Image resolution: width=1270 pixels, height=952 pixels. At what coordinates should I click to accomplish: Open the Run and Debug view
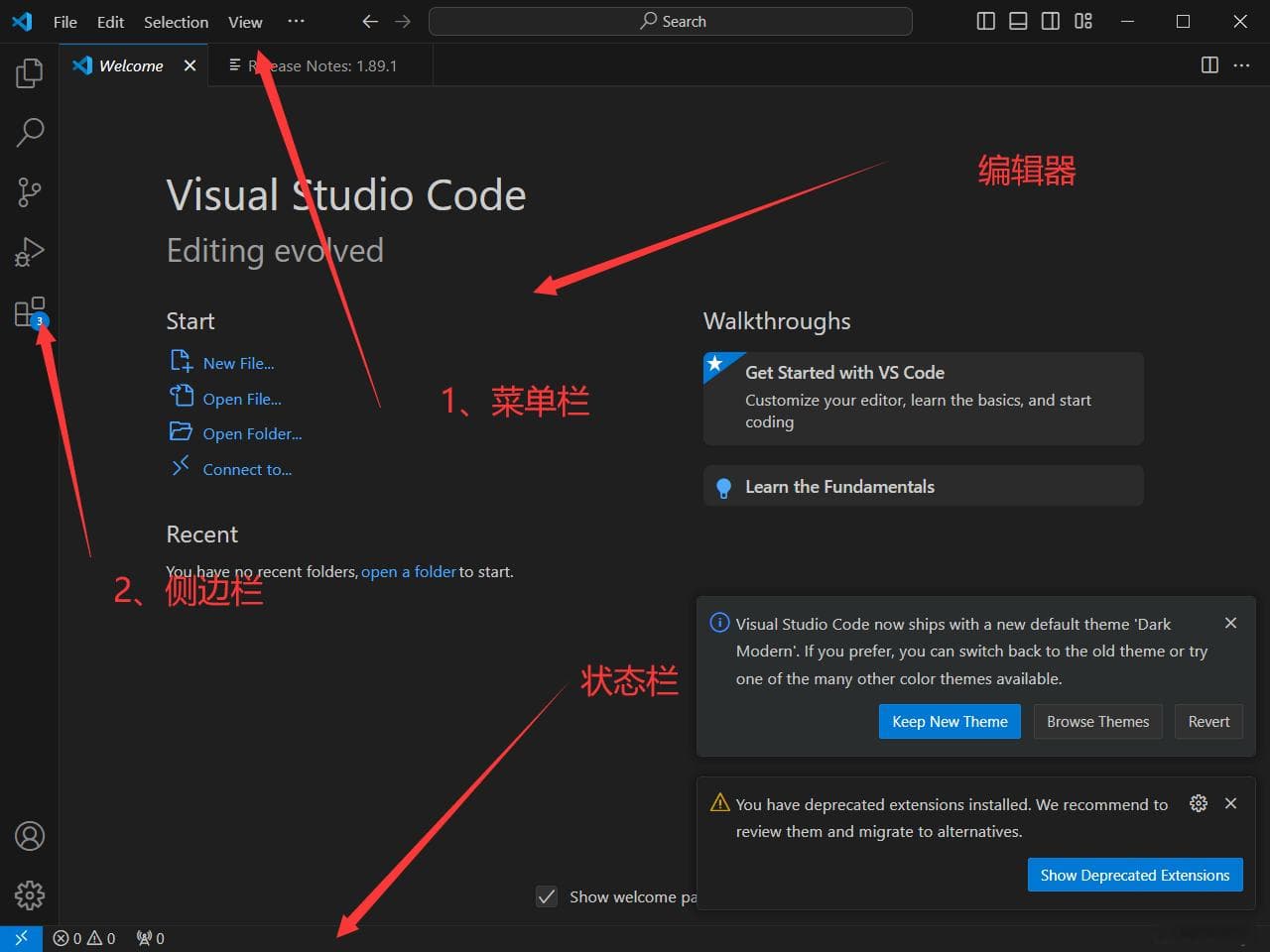[30, 252]
